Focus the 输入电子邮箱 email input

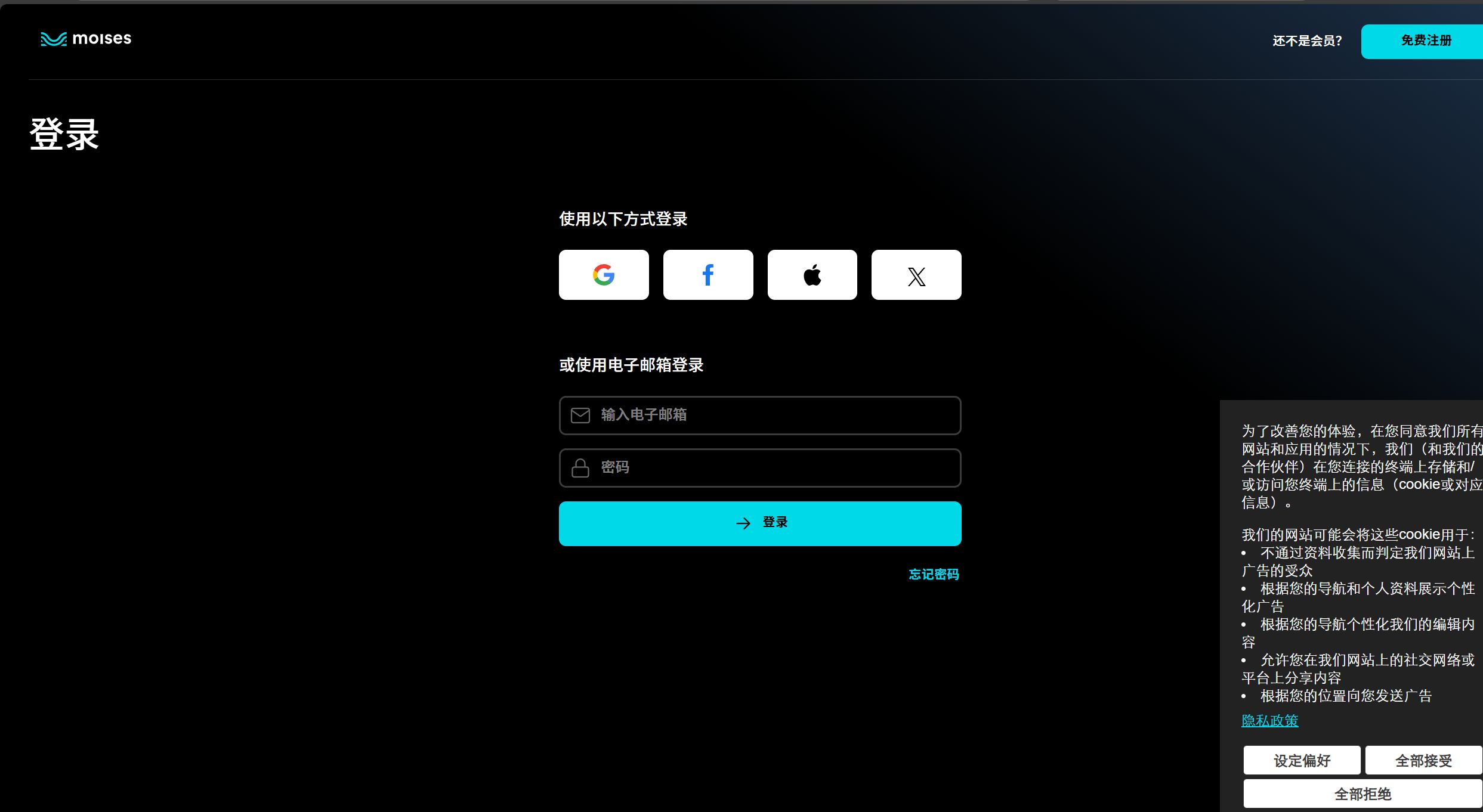(x=776, y=416)
